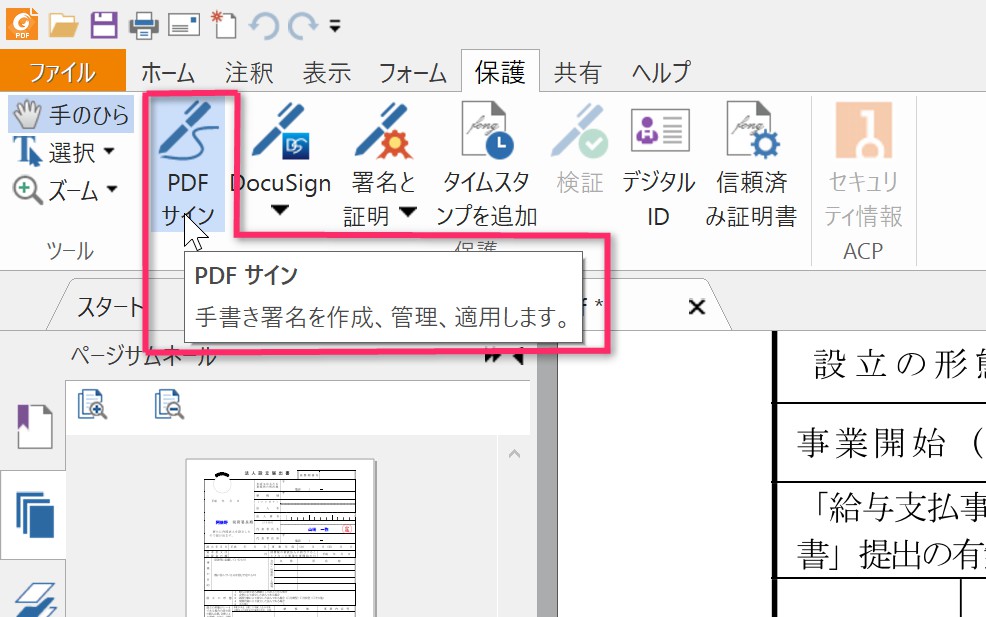Select the 保護 ribbon tab
Screen dimensions: 986x617
pyautogui.click(x=500, y=71)
